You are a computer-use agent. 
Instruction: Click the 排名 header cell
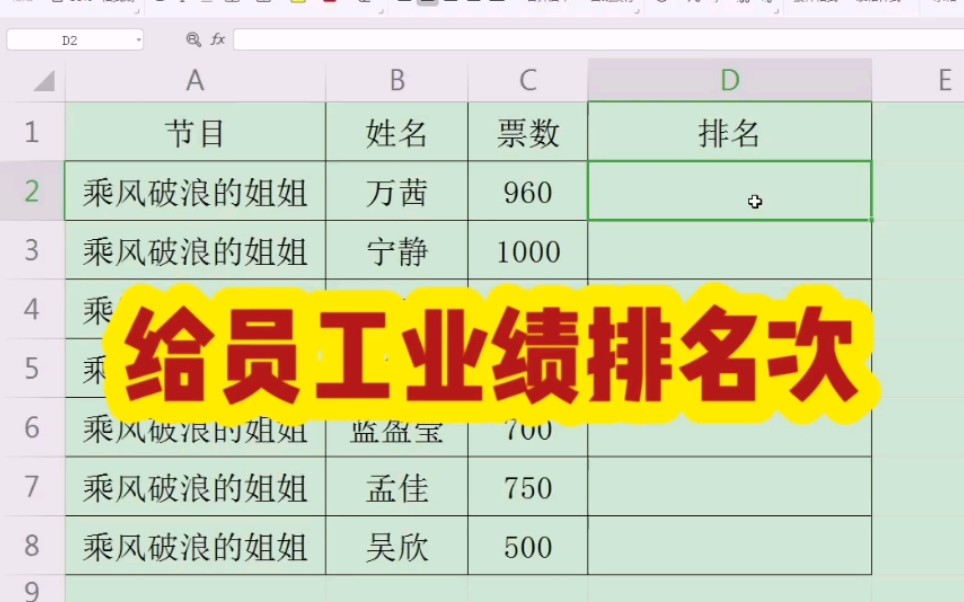click(x=729, y=133)
